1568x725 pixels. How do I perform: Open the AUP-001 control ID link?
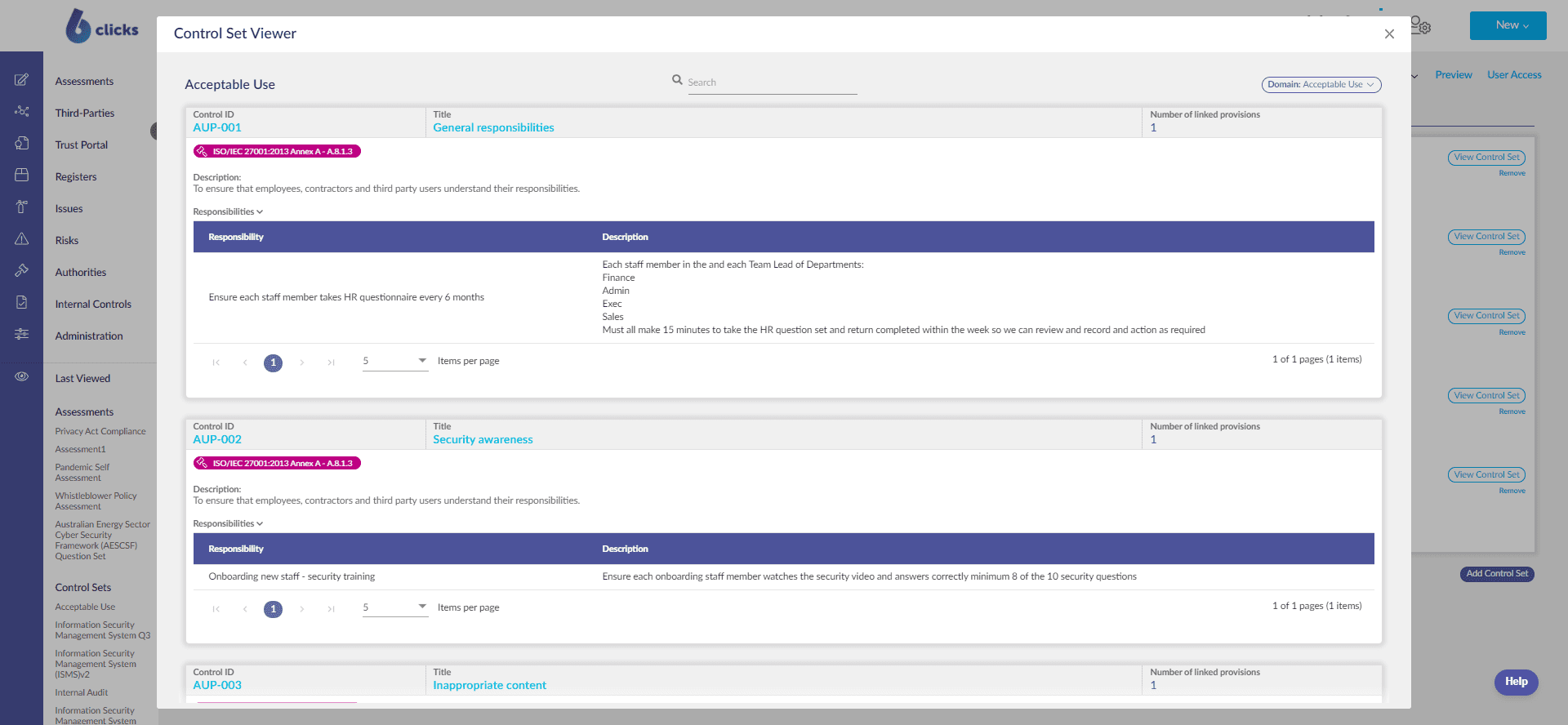click(217, 128)
